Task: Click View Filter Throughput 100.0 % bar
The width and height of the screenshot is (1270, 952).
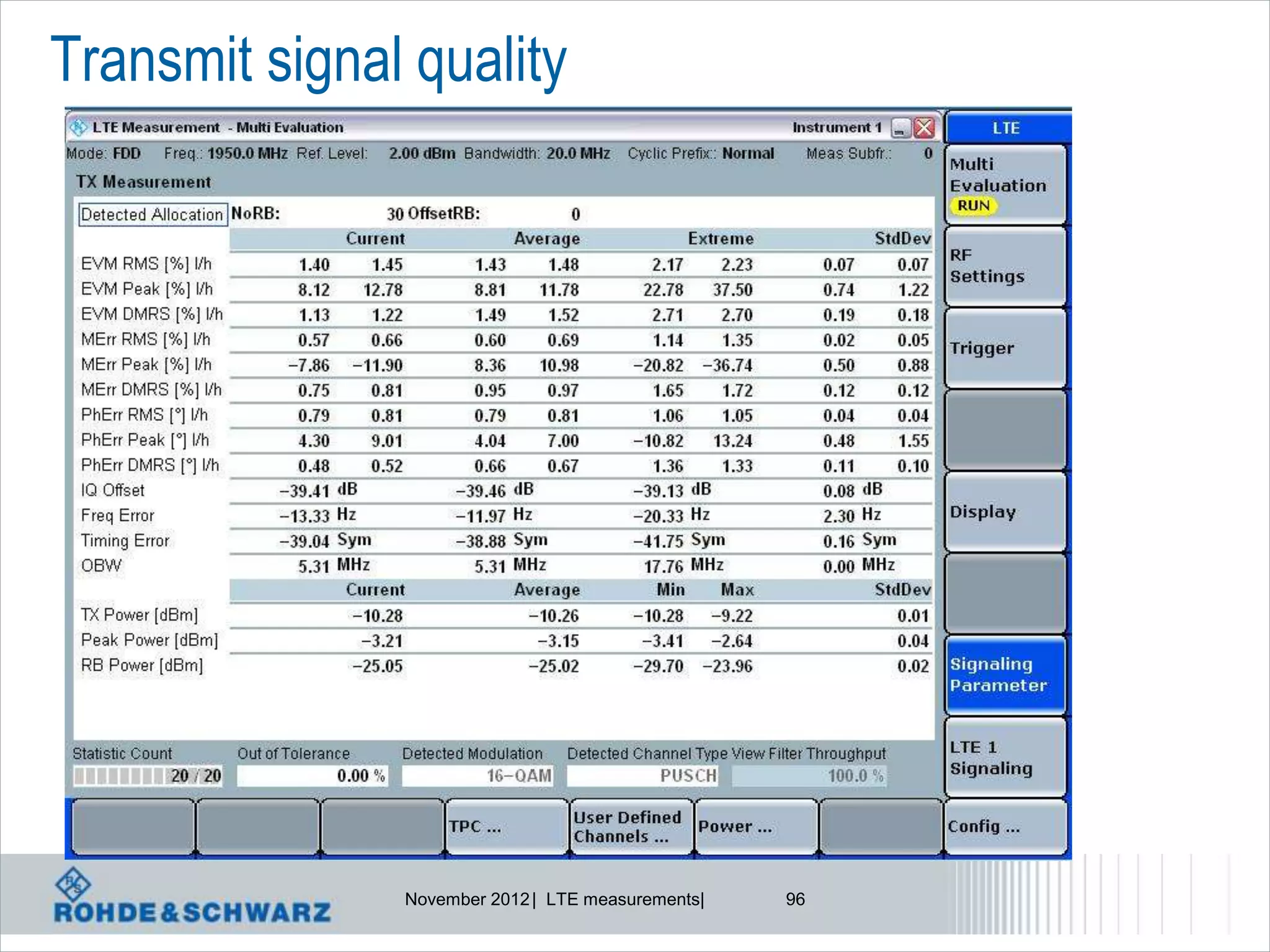Action: click(x=809, y=776)
